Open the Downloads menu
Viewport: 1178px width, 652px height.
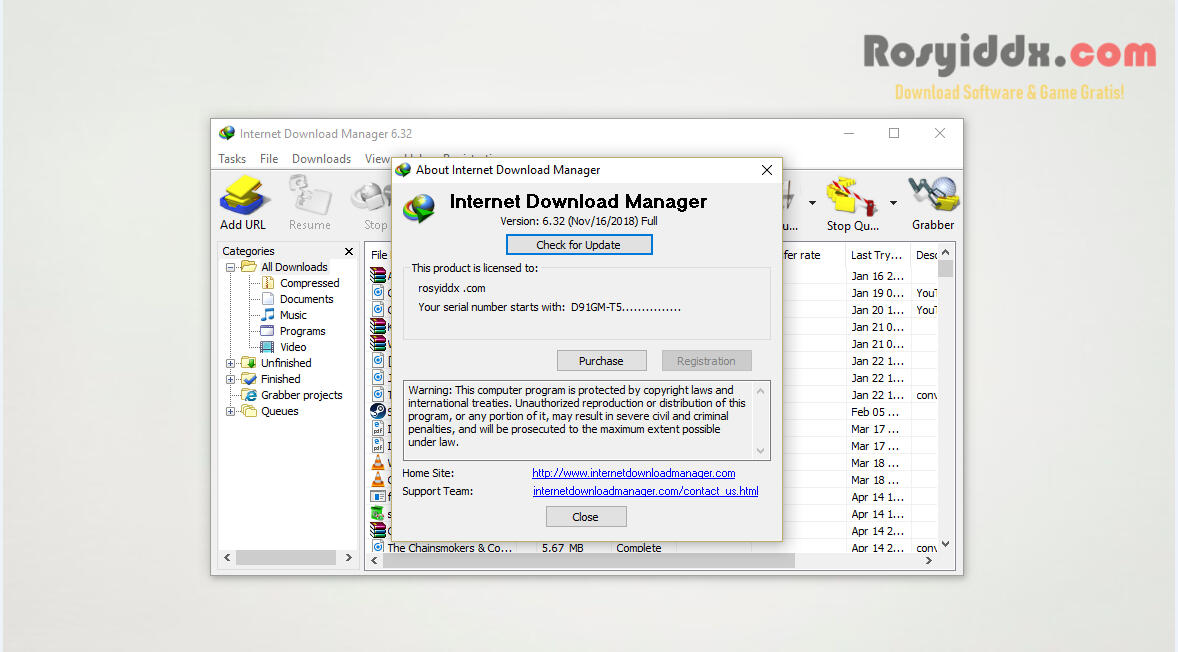322,158
